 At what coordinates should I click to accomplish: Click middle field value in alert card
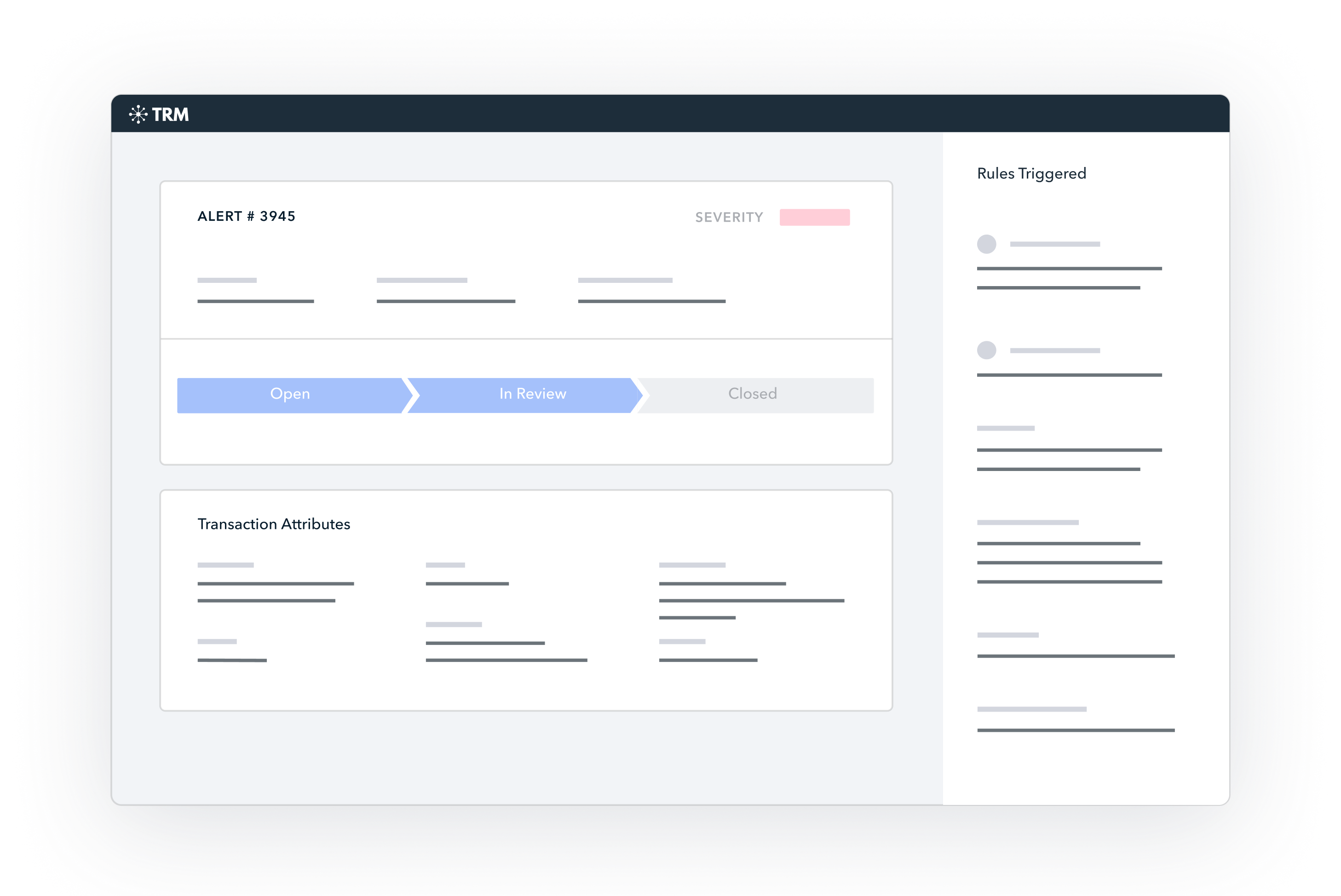coord(446,301)
